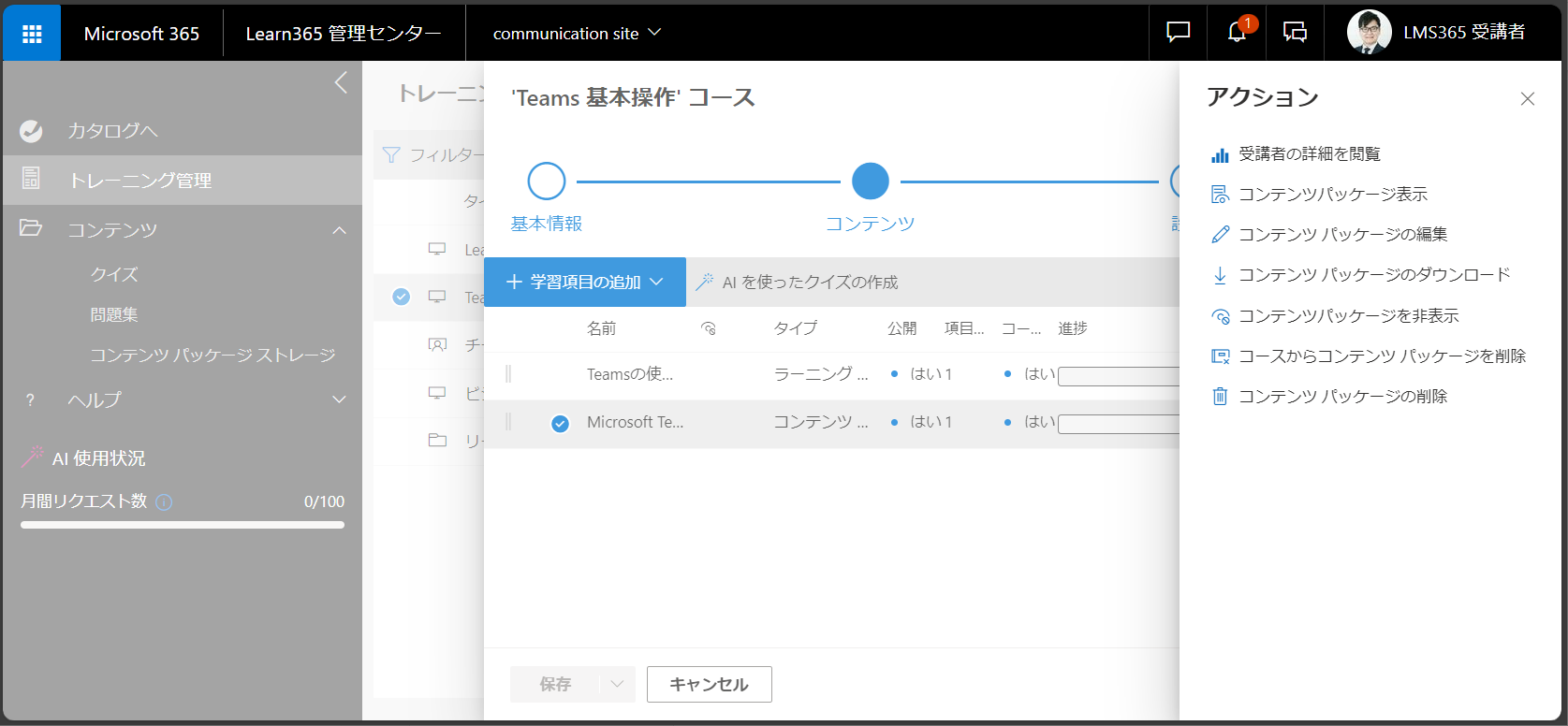Open the Microsoft 365 app launcher

32,34
